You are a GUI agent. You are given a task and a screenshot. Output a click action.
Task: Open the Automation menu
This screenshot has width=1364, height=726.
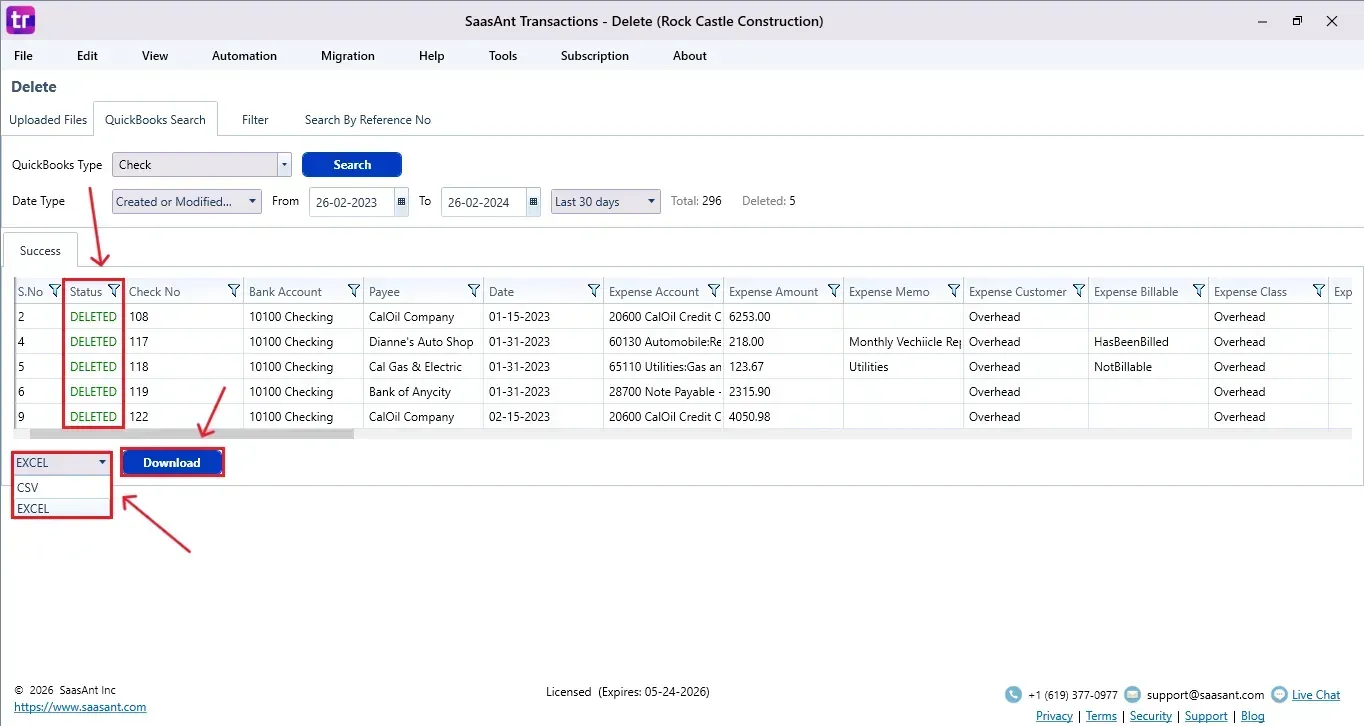244,56
